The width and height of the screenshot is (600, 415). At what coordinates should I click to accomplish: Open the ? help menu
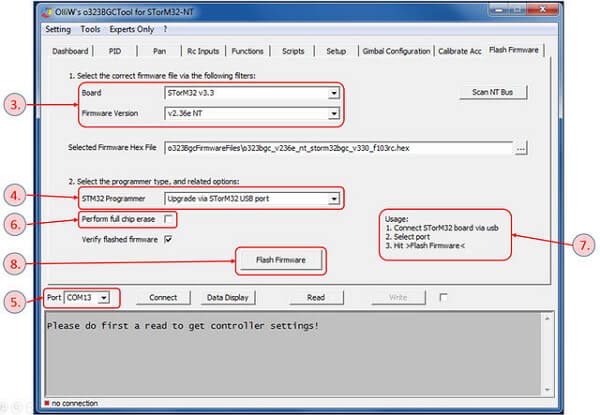click(165, 29)
